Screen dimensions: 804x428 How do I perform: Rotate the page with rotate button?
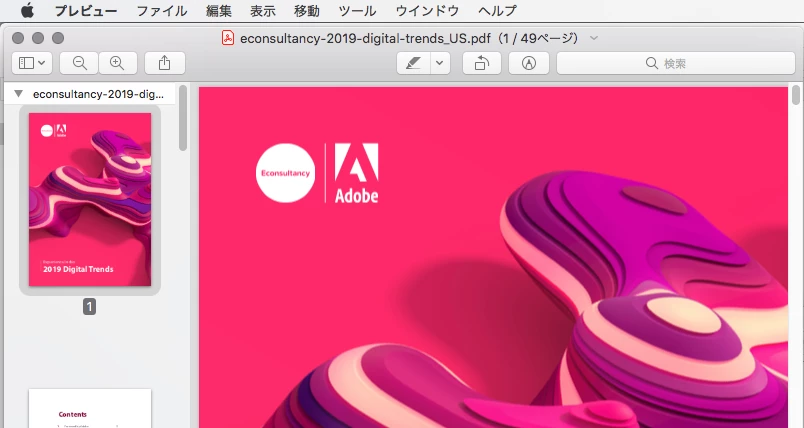(x=481, y=63)
